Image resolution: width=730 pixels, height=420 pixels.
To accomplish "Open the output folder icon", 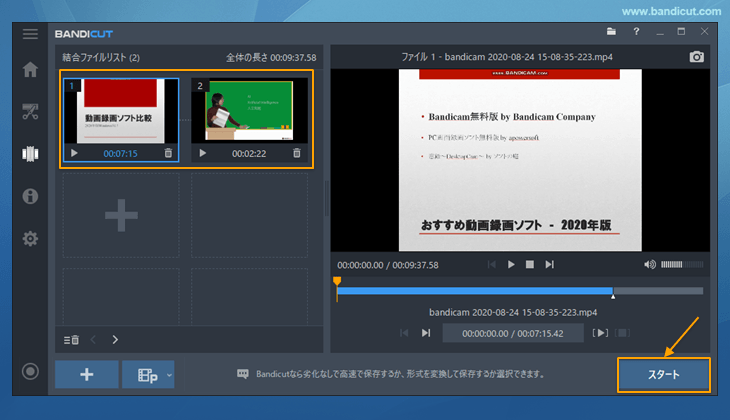I will pyautogui.click(x=611, y=32).
